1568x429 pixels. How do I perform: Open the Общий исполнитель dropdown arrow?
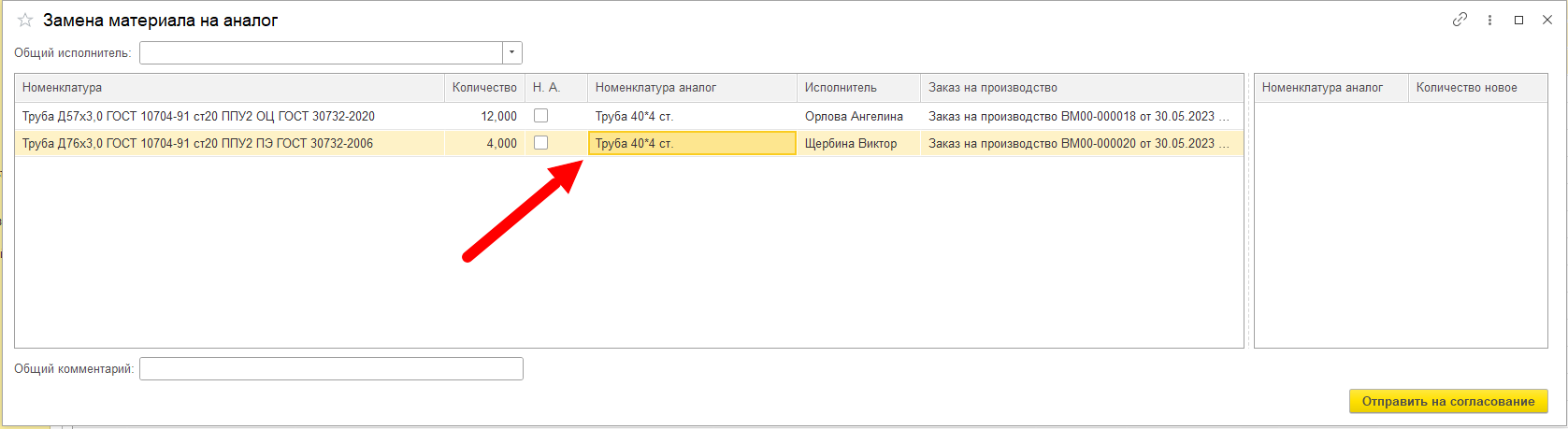tap(512, 53)
